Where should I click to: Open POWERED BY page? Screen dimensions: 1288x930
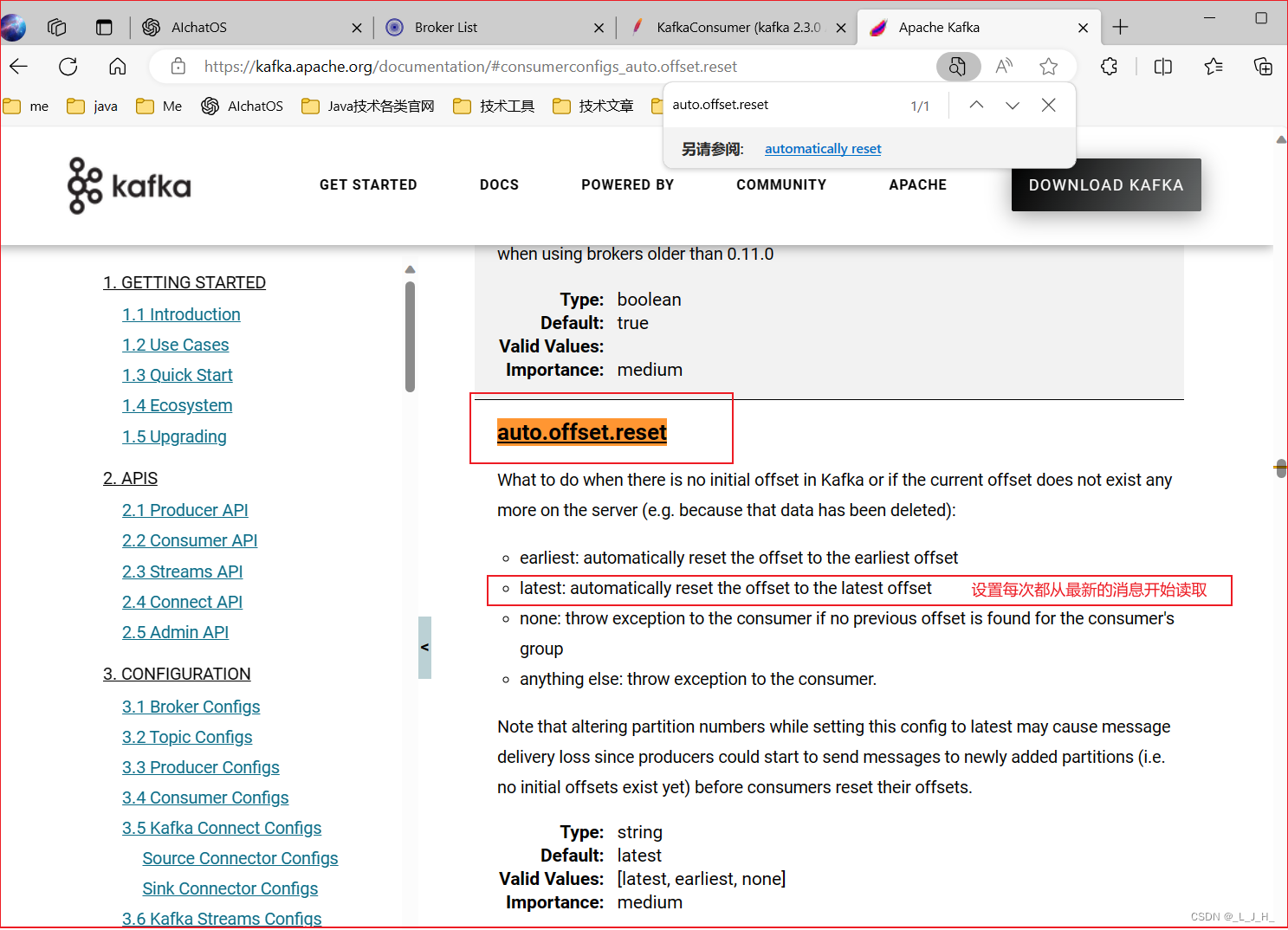[x=628, y=184]
